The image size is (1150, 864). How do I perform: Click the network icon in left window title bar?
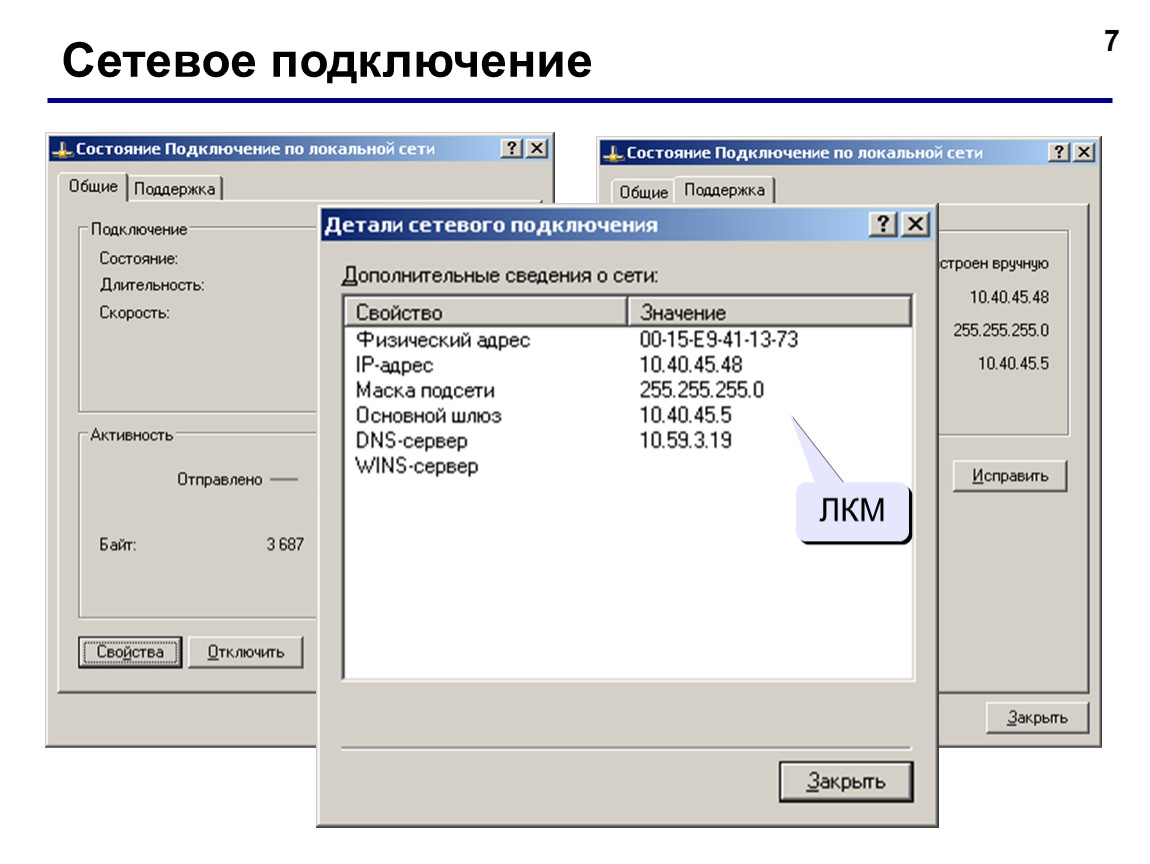[x=63, y=150]
